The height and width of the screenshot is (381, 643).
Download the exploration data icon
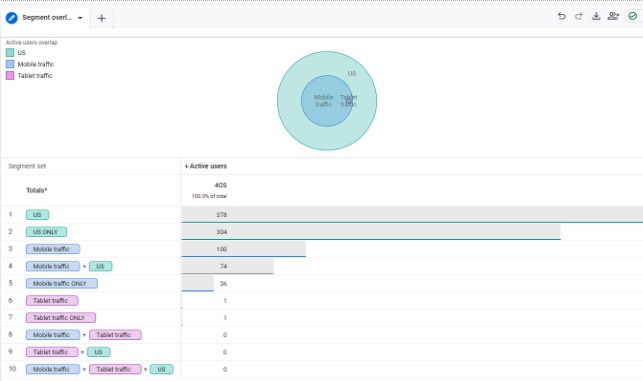(x=596, y=16)
